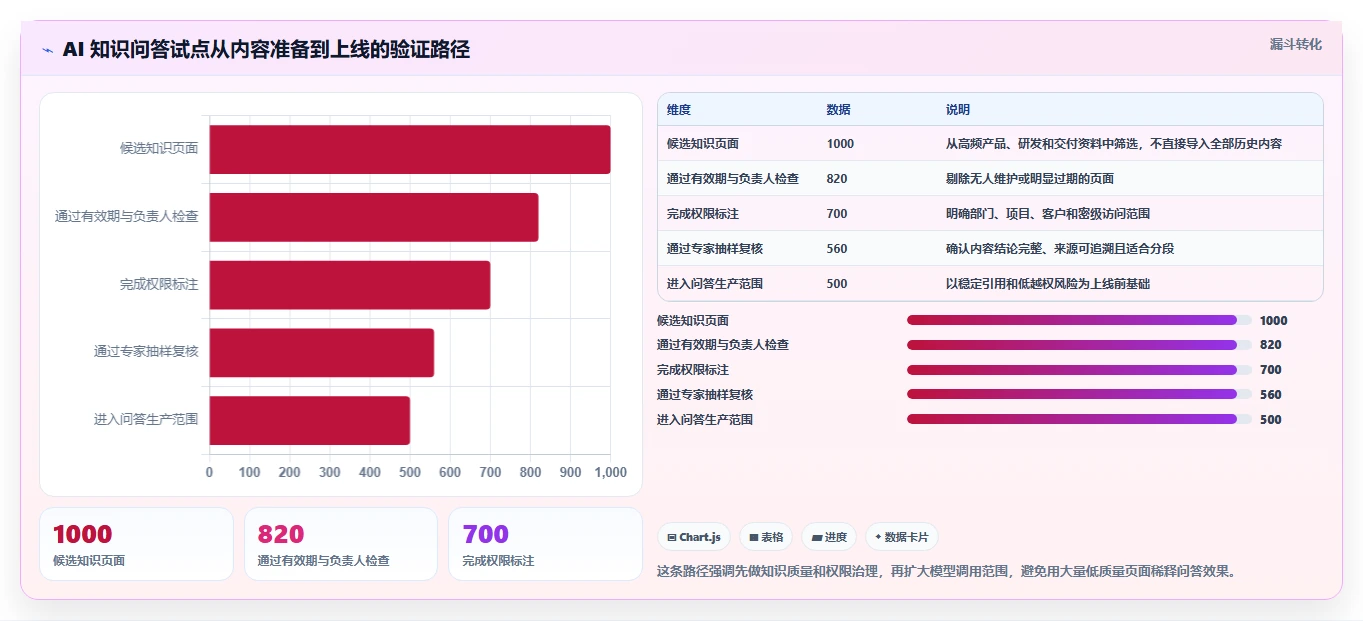Click the 完成权限标注 progress list label
1363x621 pixels.
(693, 370)
